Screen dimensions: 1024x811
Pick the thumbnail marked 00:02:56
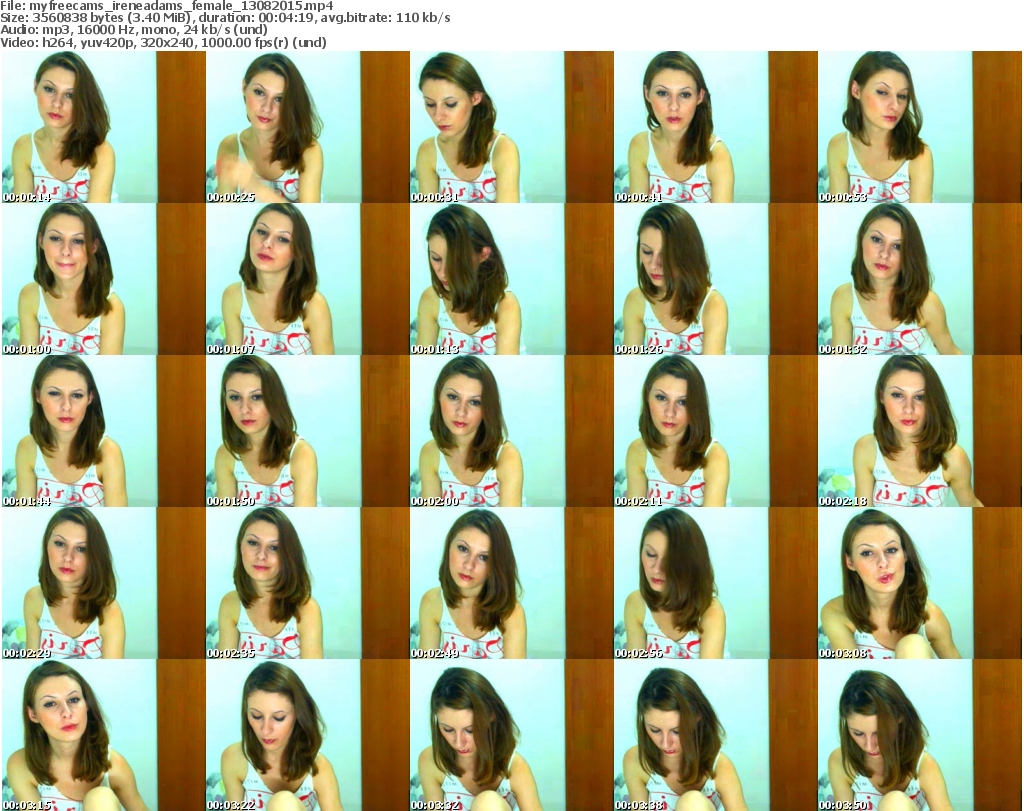pos(716,583)
